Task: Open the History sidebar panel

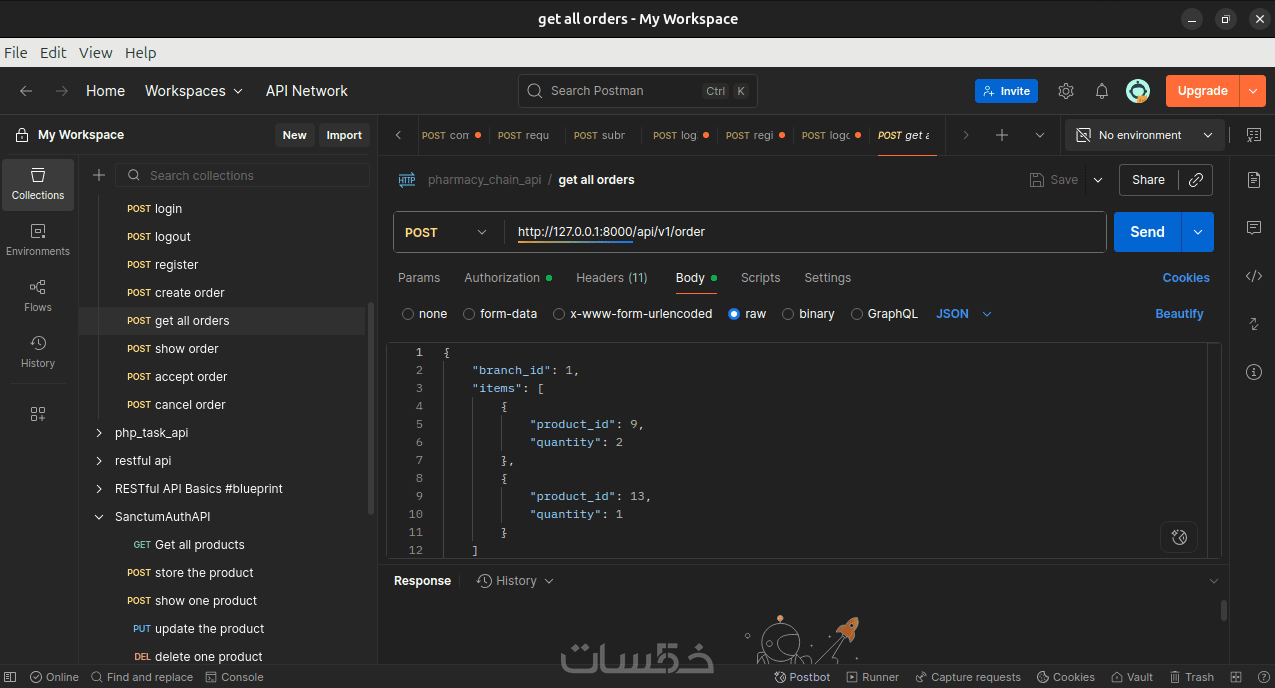Action: coord(38,352)
